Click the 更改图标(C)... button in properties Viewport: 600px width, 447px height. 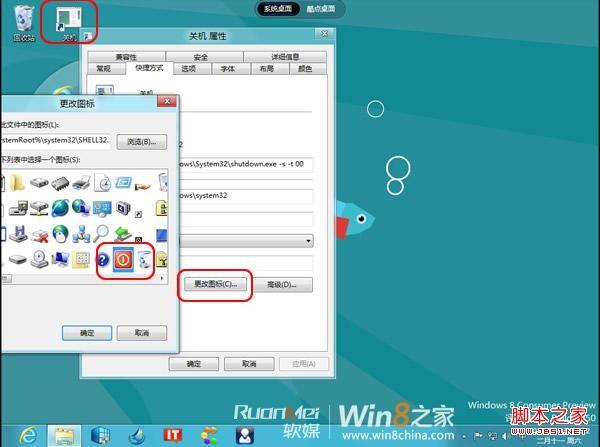[215, 284]
